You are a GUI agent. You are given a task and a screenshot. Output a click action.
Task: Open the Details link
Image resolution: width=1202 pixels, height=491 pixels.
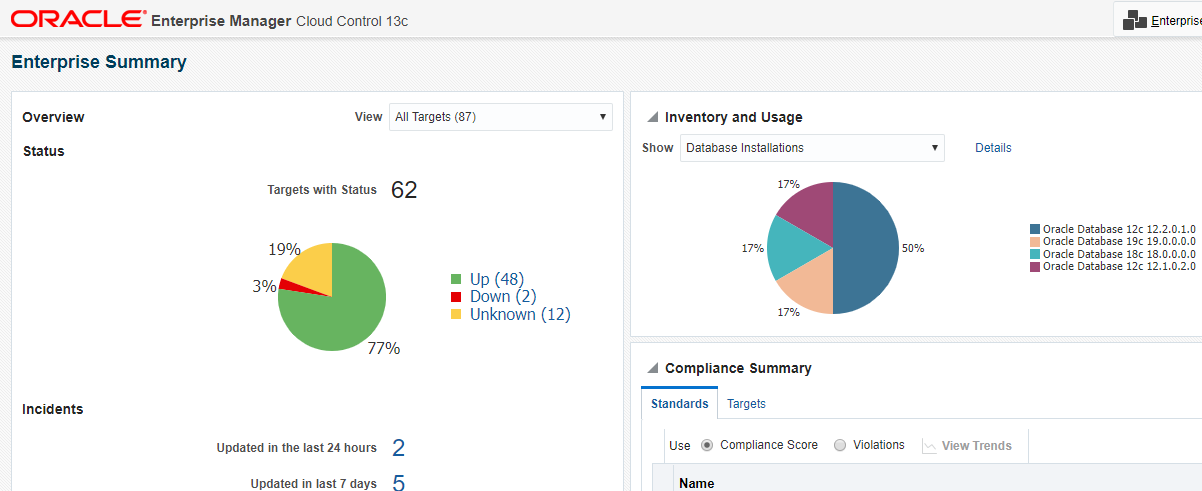[993, 148]
